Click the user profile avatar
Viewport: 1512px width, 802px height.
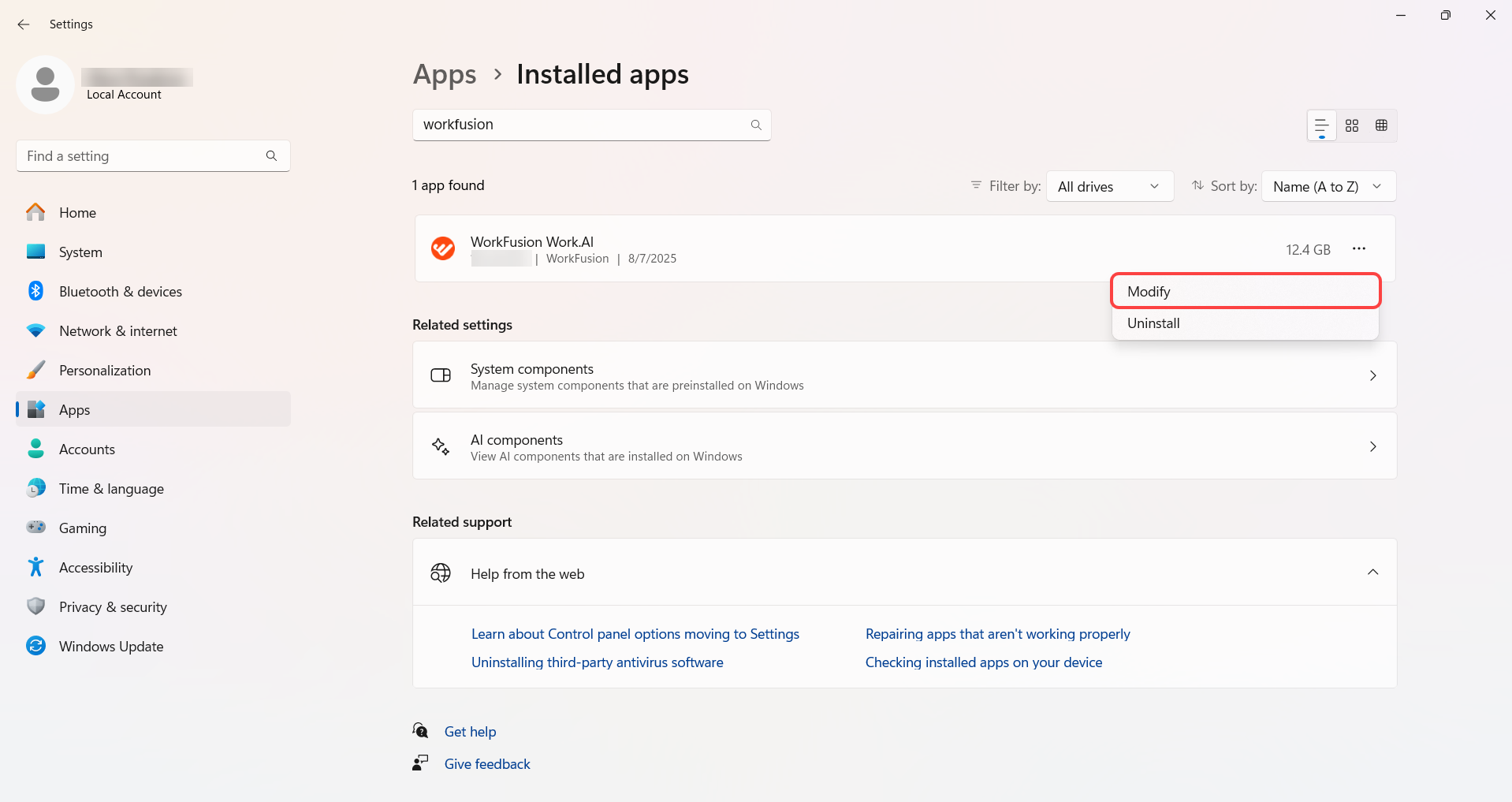coord(45,84)
